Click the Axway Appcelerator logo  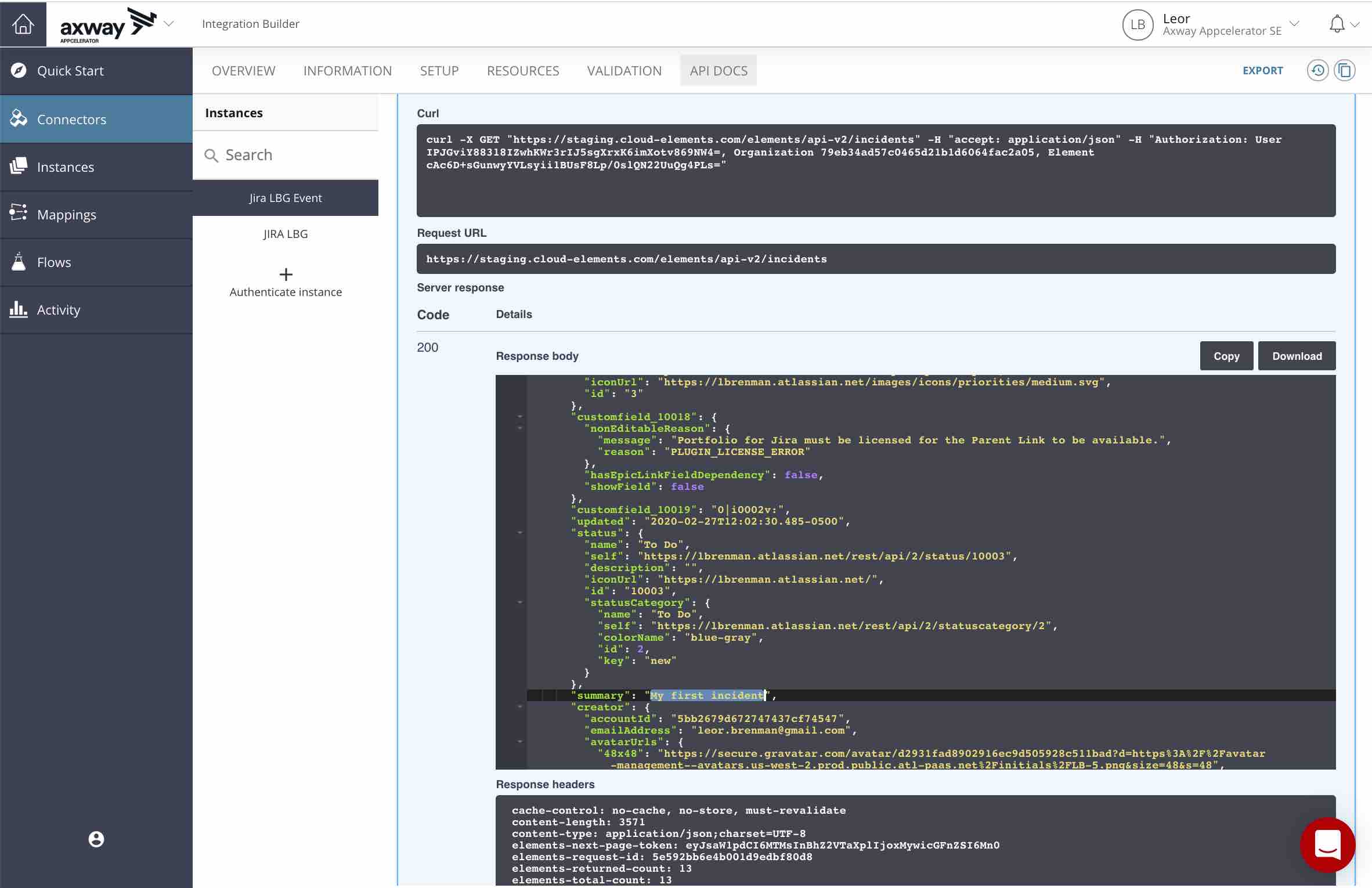click(108, 25)
